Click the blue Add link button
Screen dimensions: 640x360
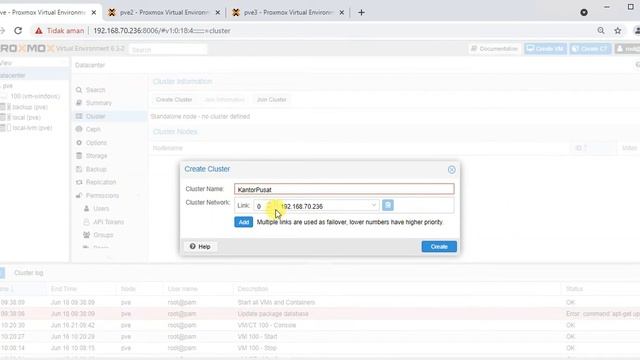(244, 222)
